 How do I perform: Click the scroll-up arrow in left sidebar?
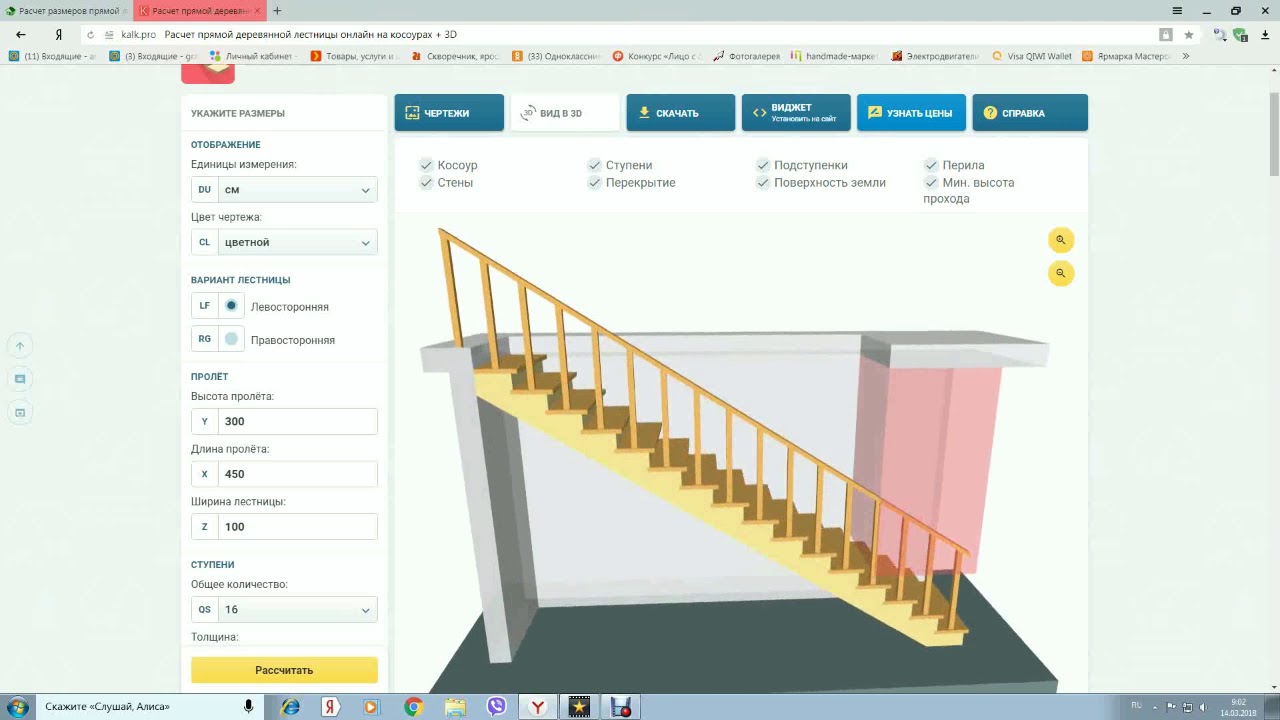(19, 346)
